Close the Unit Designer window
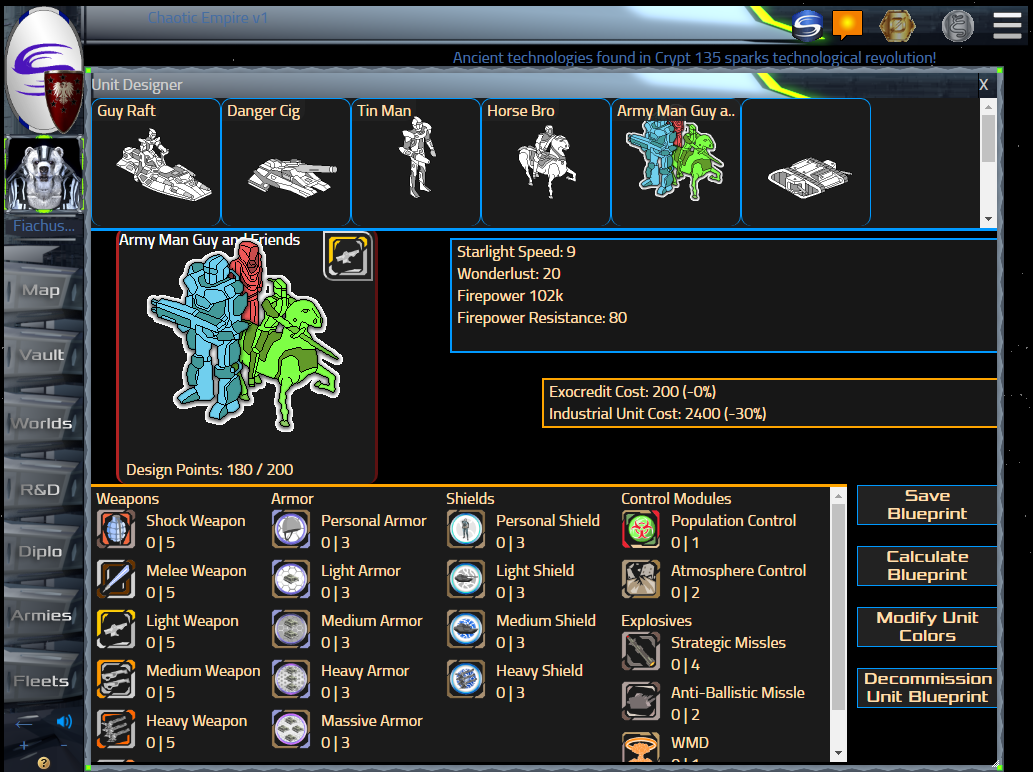Screen dimensions: 1033x772 click(x=984, y=85)
